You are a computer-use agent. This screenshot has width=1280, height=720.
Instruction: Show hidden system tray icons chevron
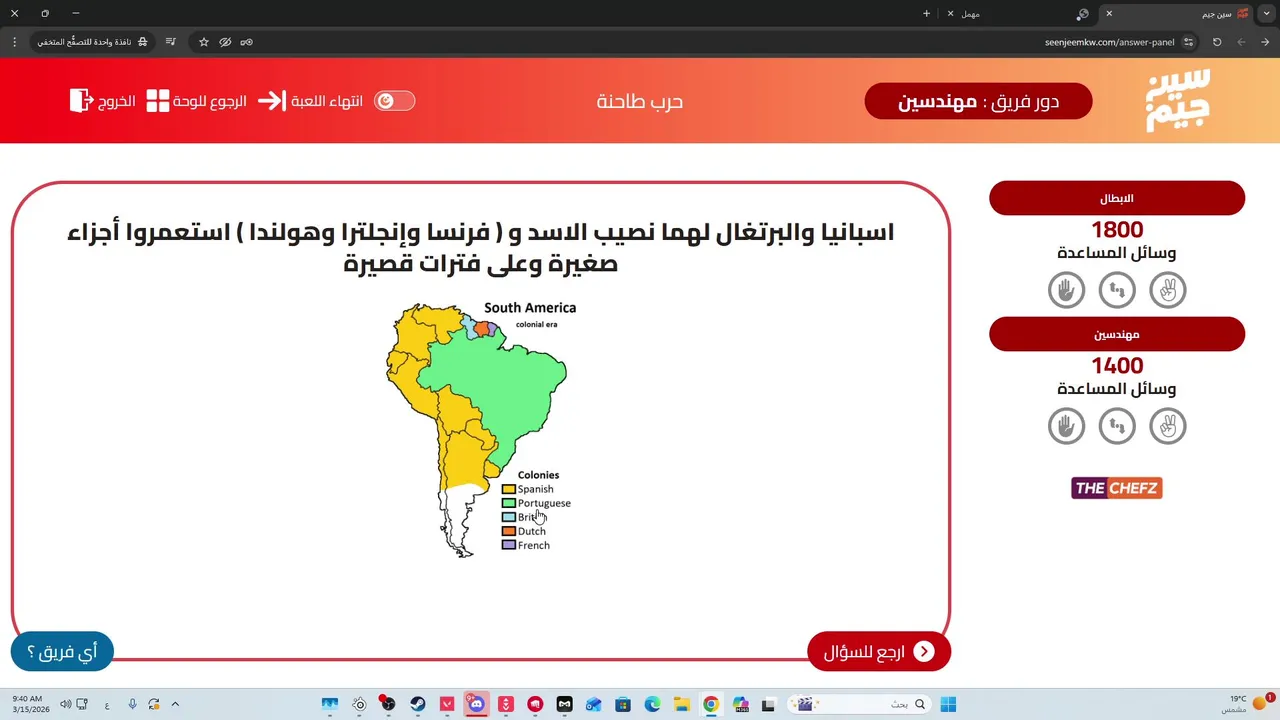(175, 705)
